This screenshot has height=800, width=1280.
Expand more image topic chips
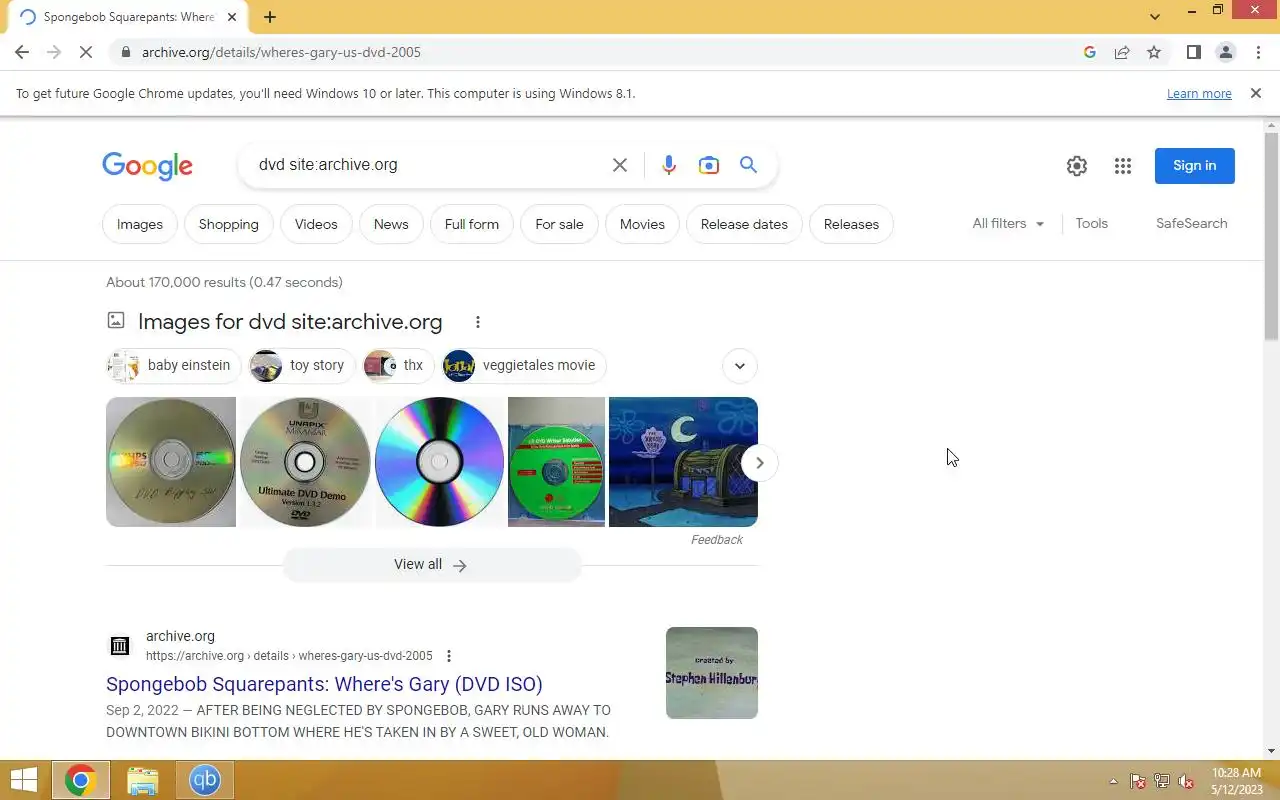[x=740, y=365]
